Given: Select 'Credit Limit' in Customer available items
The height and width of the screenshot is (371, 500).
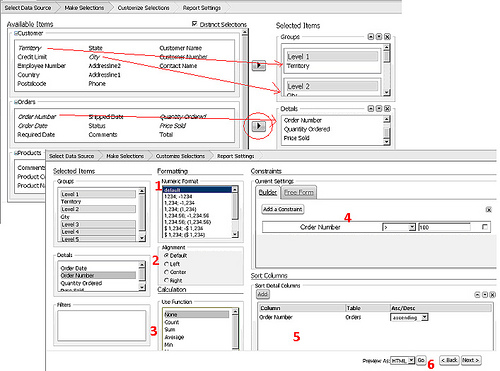Looking at the screenshot, I should click(32, 57).
